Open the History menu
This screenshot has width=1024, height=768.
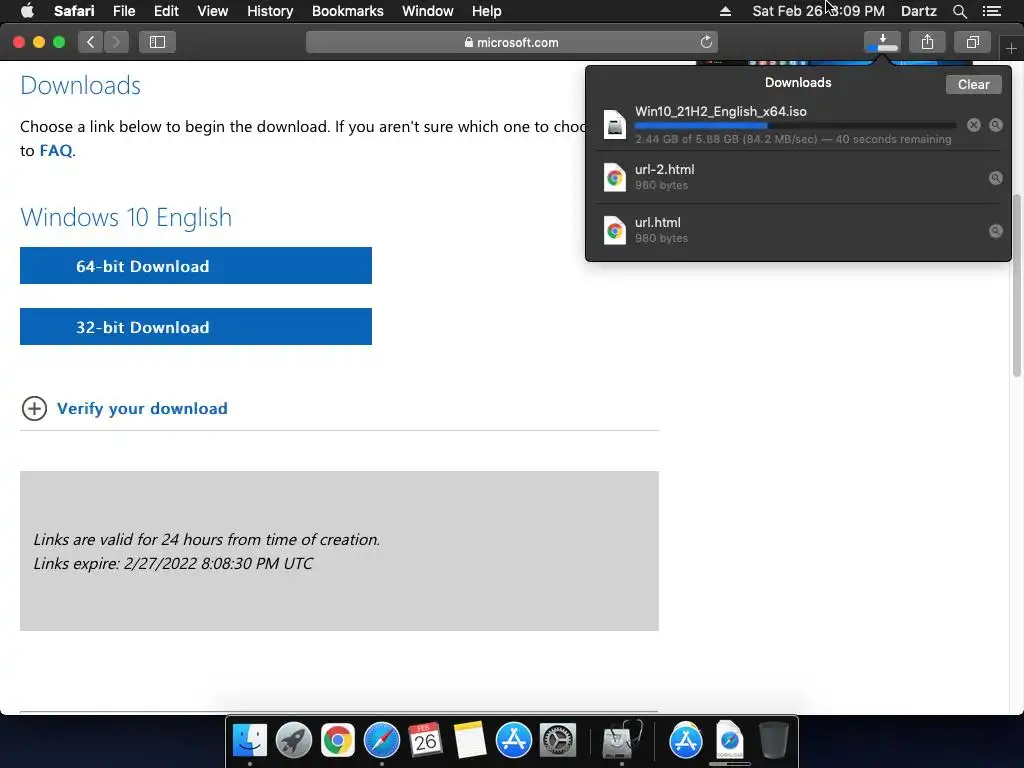point(270,11)
